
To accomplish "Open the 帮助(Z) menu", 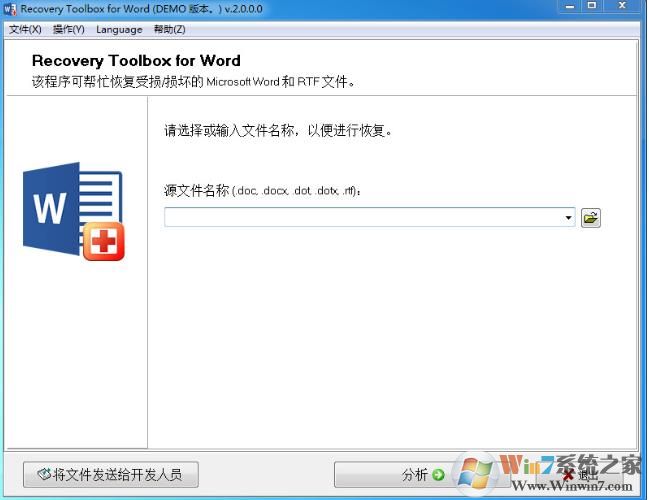I will click(170, 29).
